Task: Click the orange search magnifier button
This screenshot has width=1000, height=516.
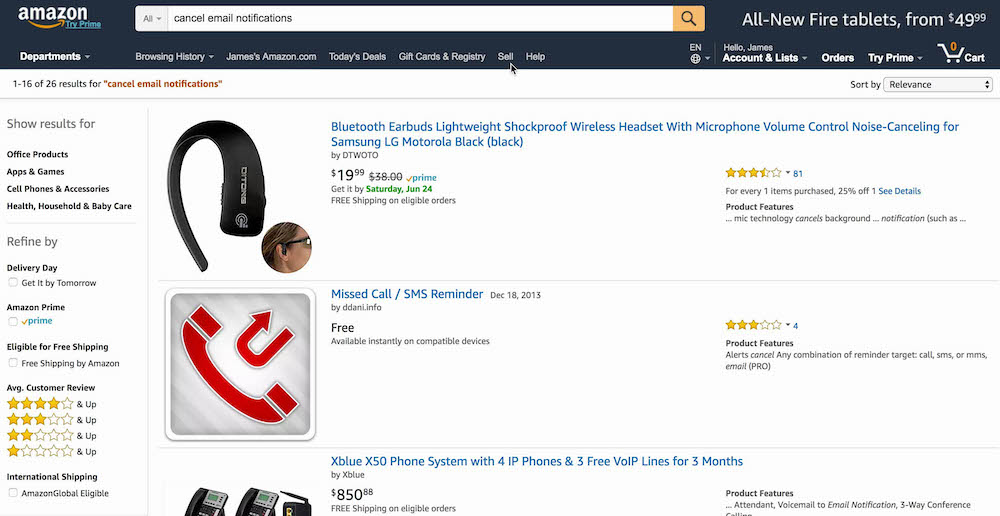Action: coord(688,18)
